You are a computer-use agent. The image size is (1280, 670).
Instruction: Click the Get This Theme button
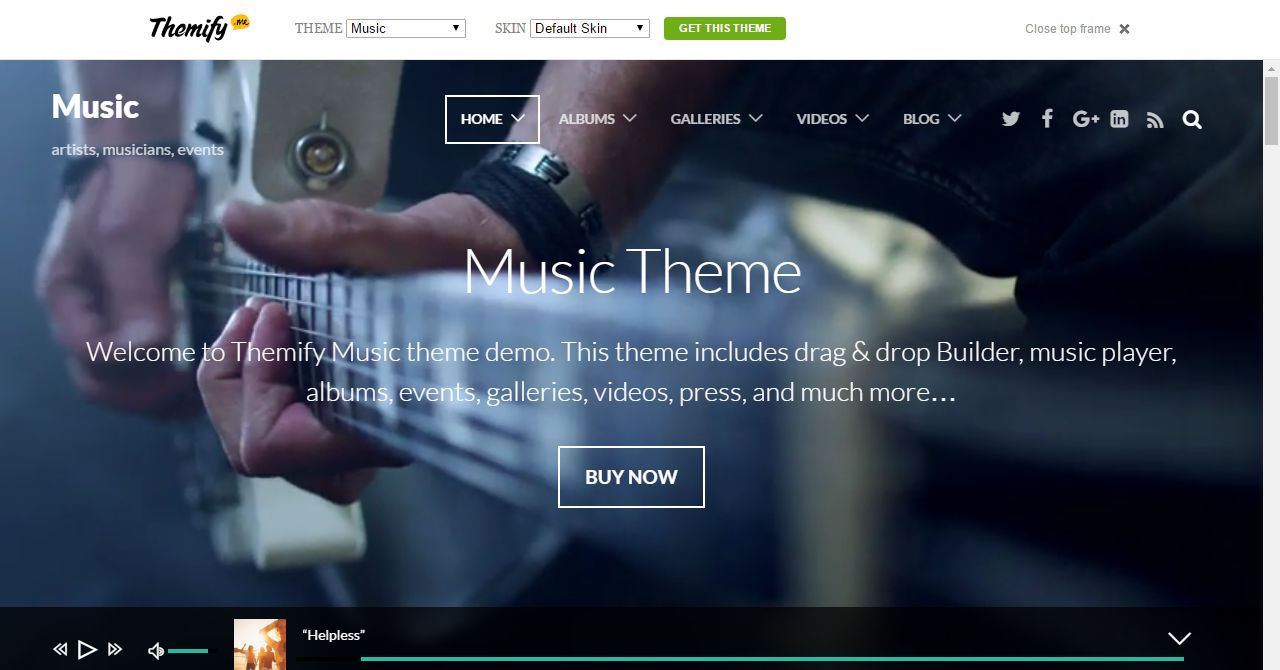coord(725,28)
